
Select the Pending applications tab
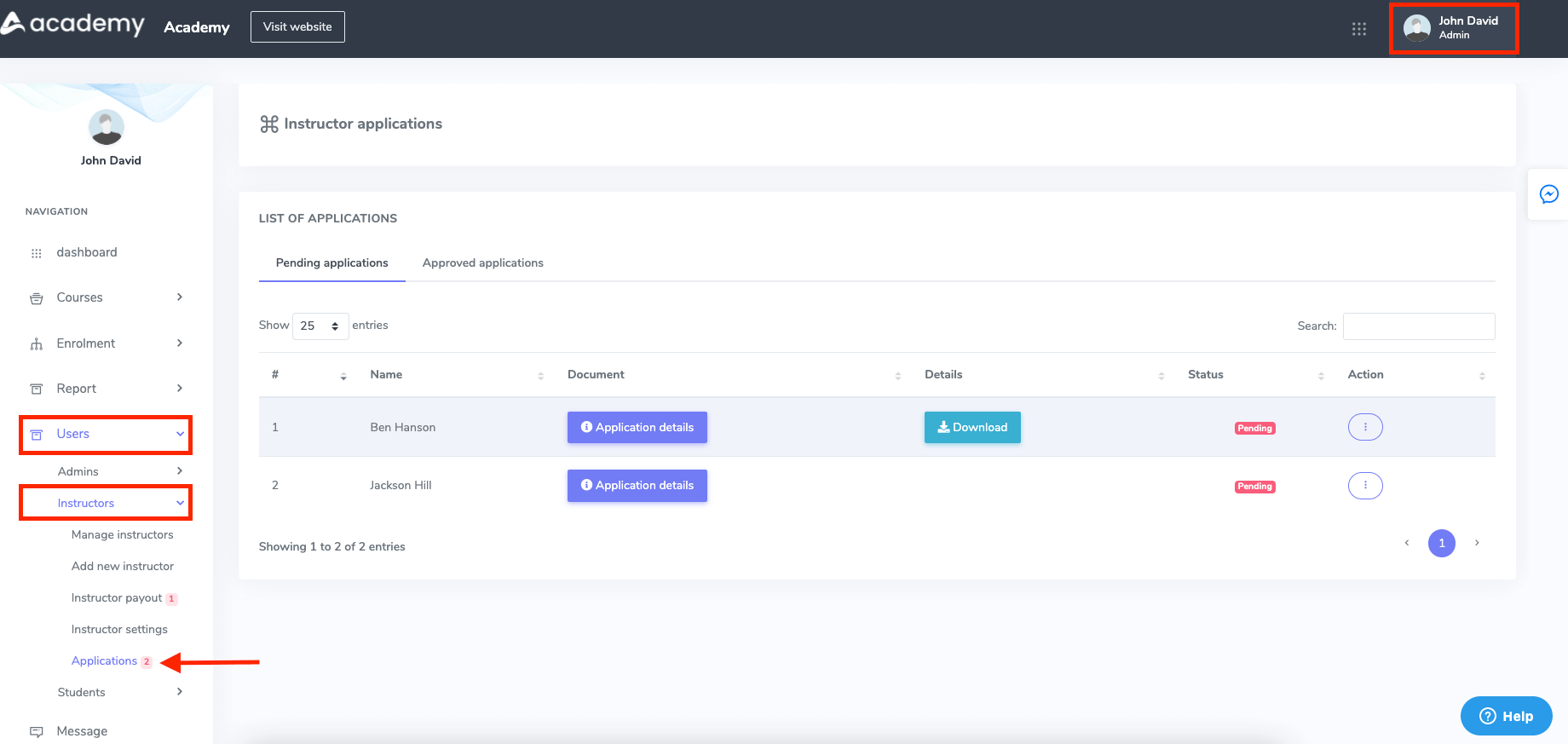pyautogui.click(x=331, y=263)
